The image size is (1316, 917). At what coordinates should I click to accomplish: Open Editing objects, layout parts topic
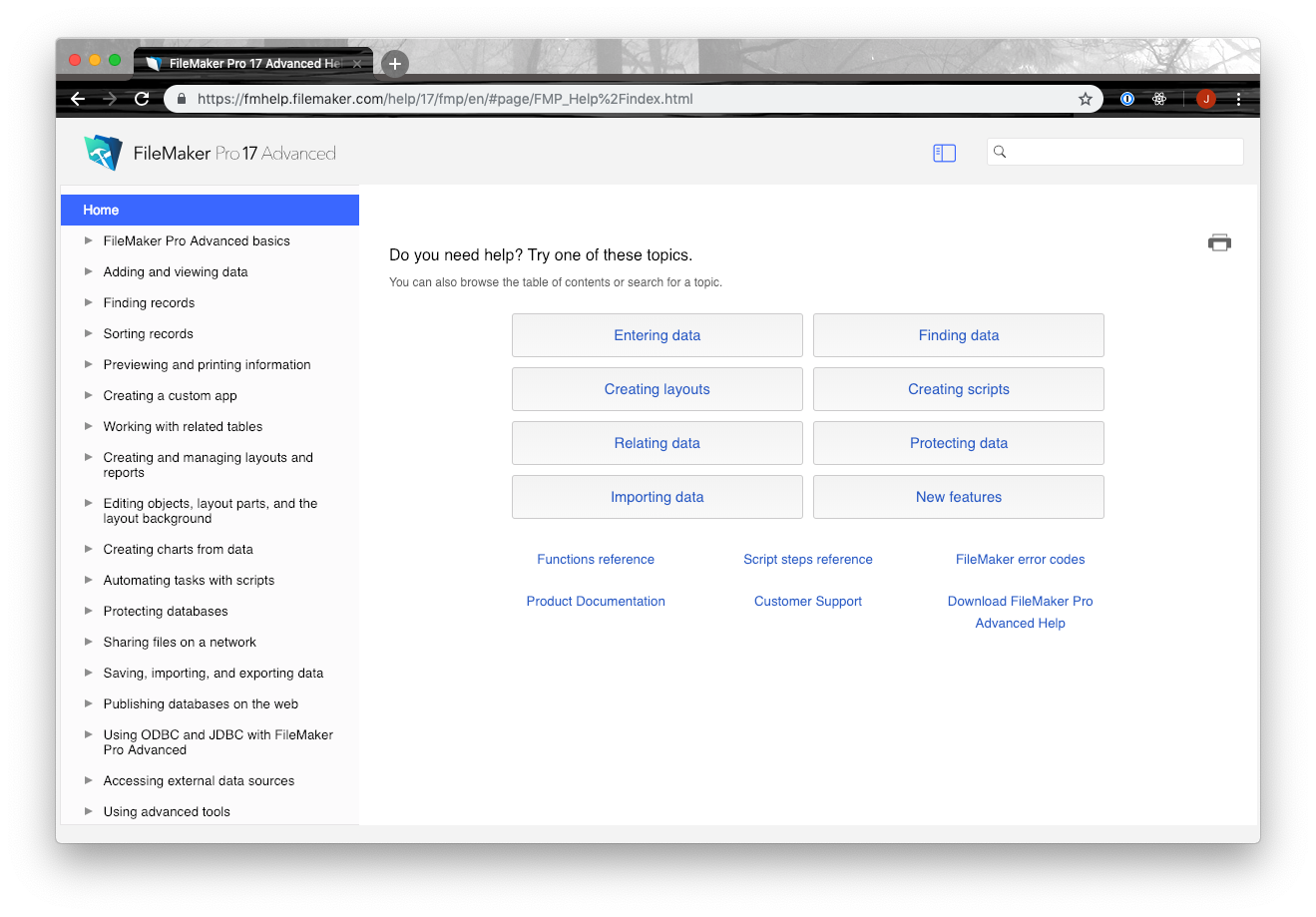[210, 511]
